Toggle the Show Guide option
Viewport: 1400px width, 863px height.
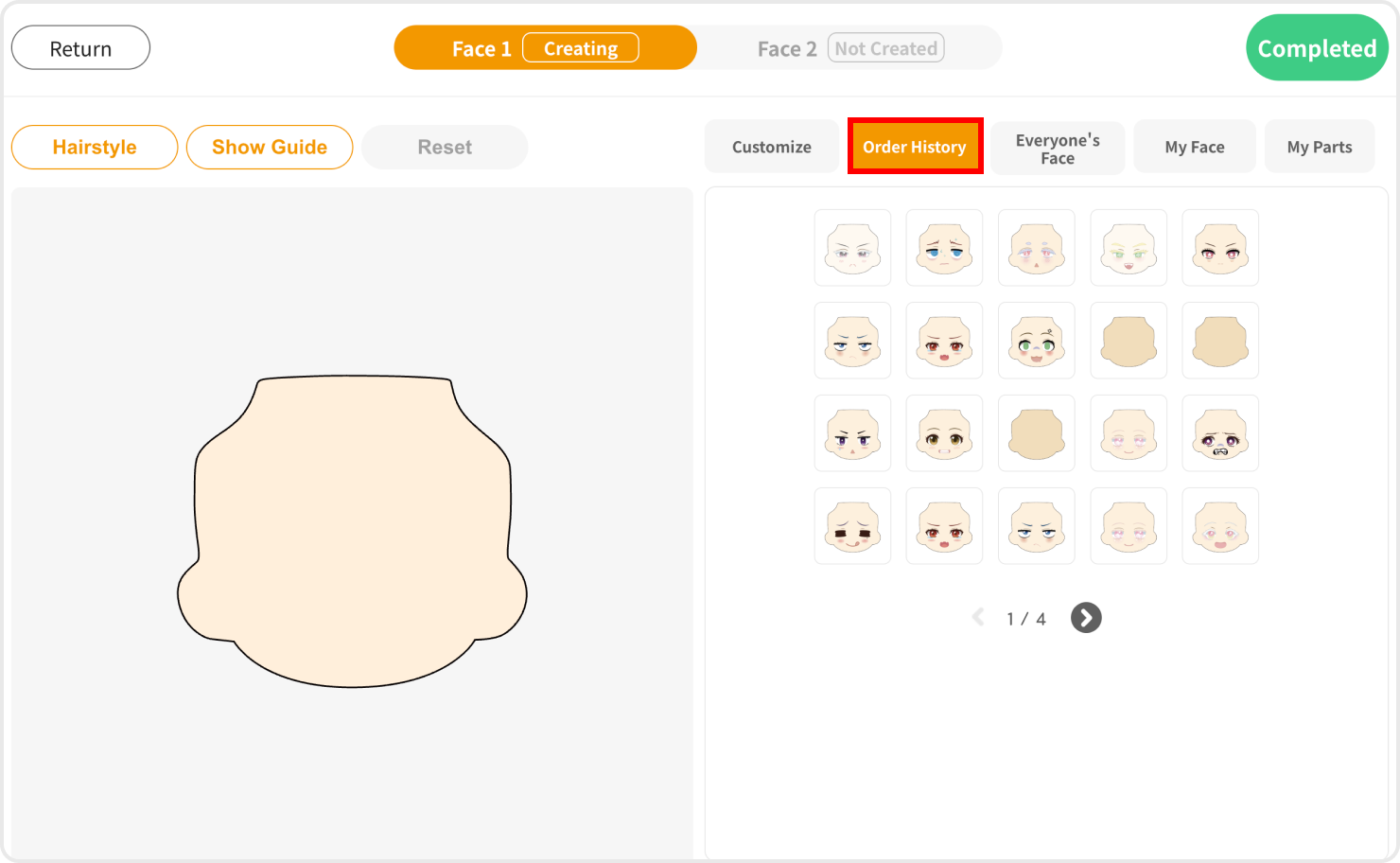tap(270, 148)
